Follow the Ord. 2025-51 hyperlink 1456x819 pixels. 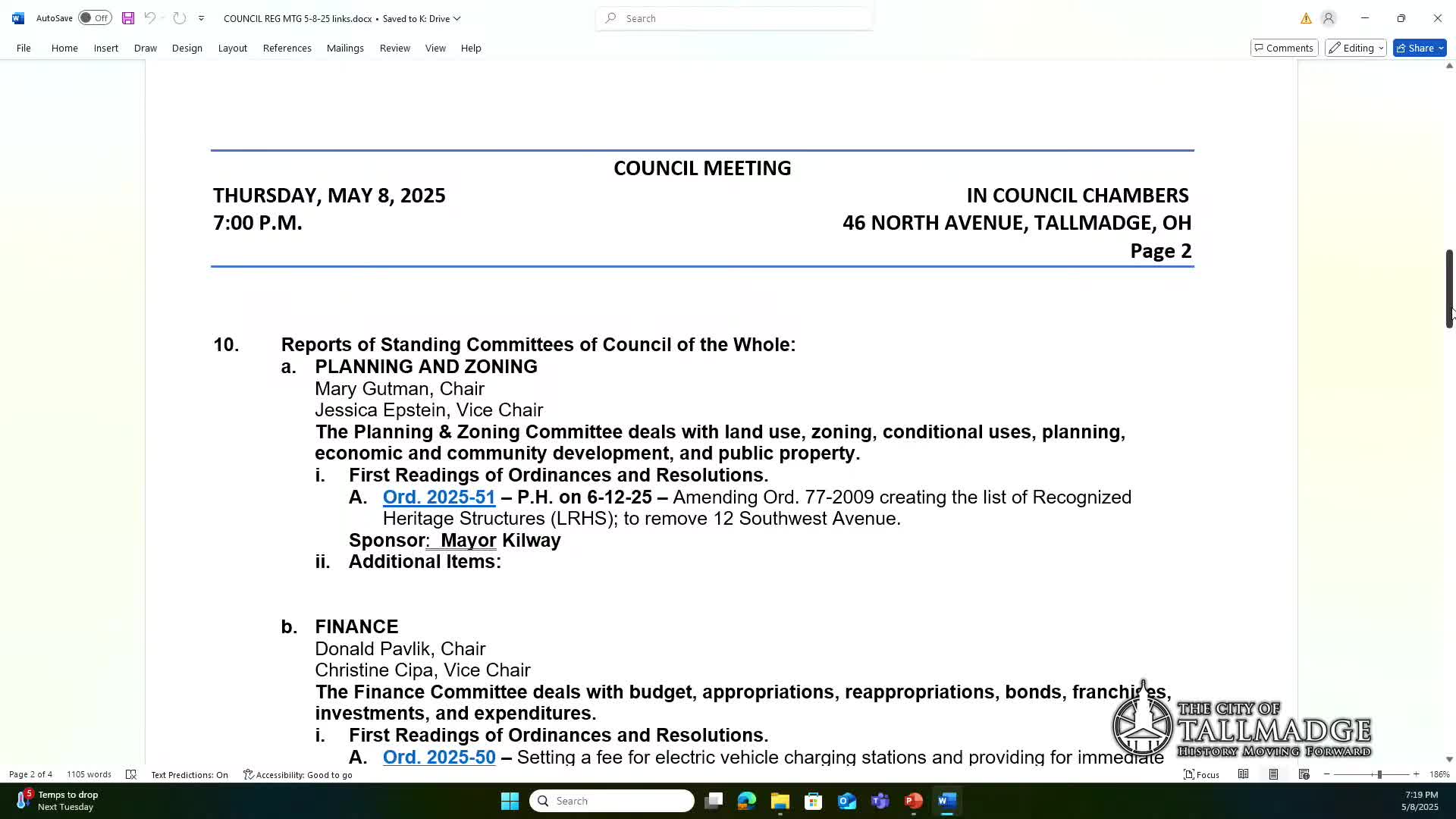pyautogui.click(x=438, y=497)
